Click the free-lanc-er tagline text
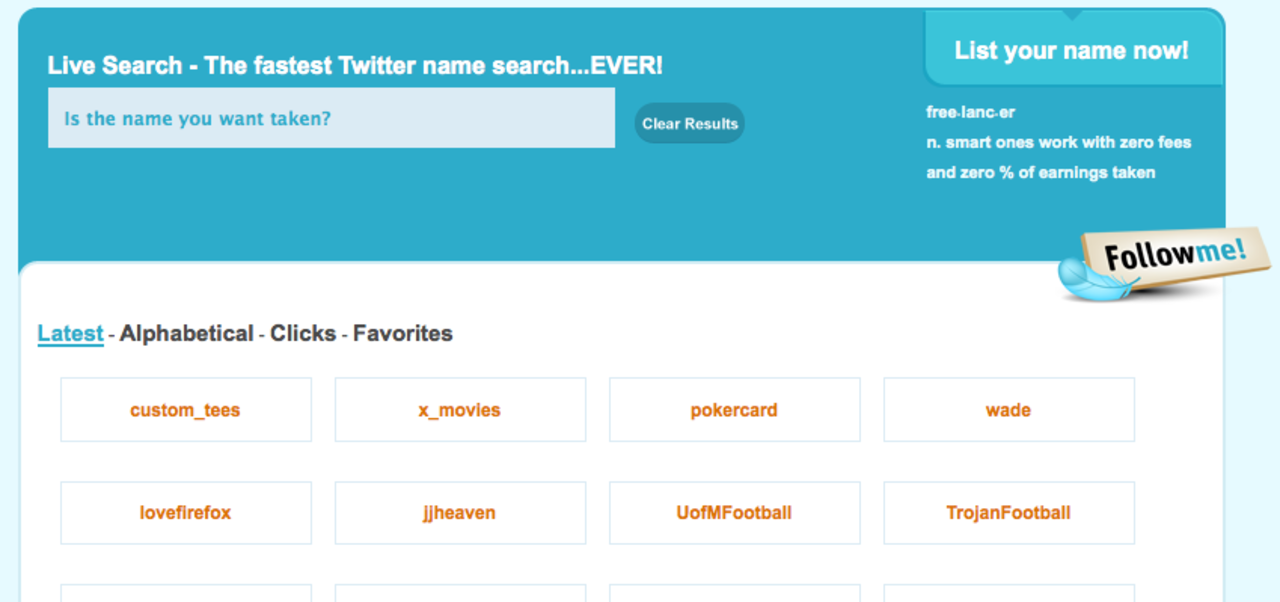Image resolution: width=1280 pixels, height=602 pixels. coord(969,112)
